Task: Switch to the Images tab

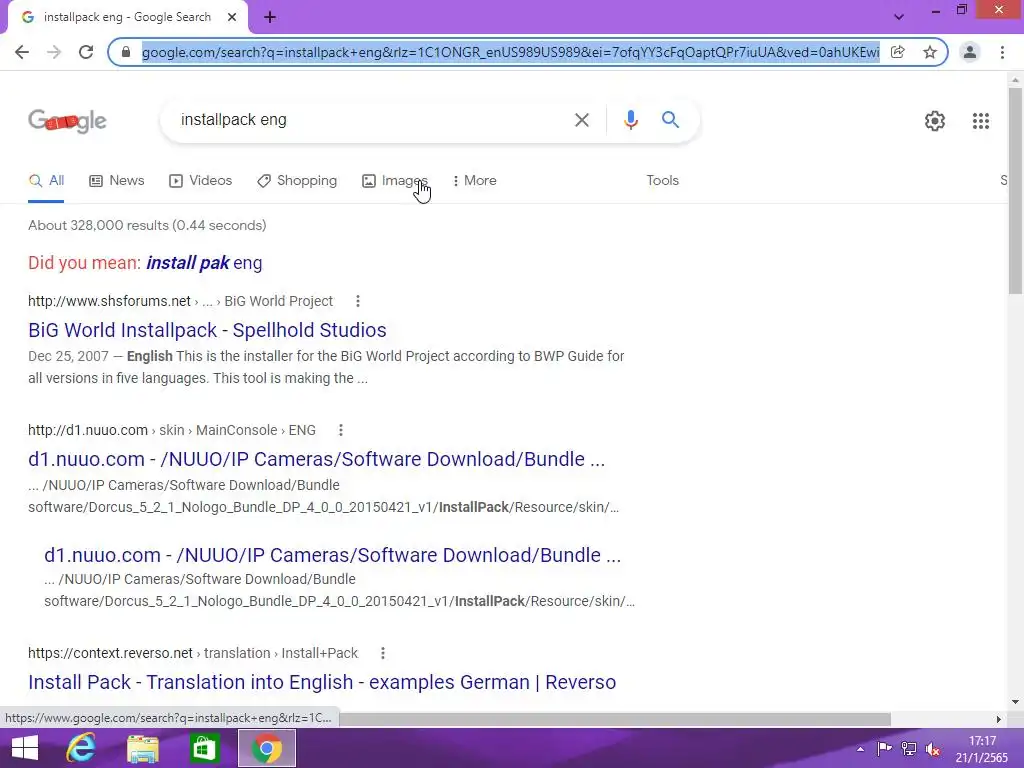Action: [395, 181]
